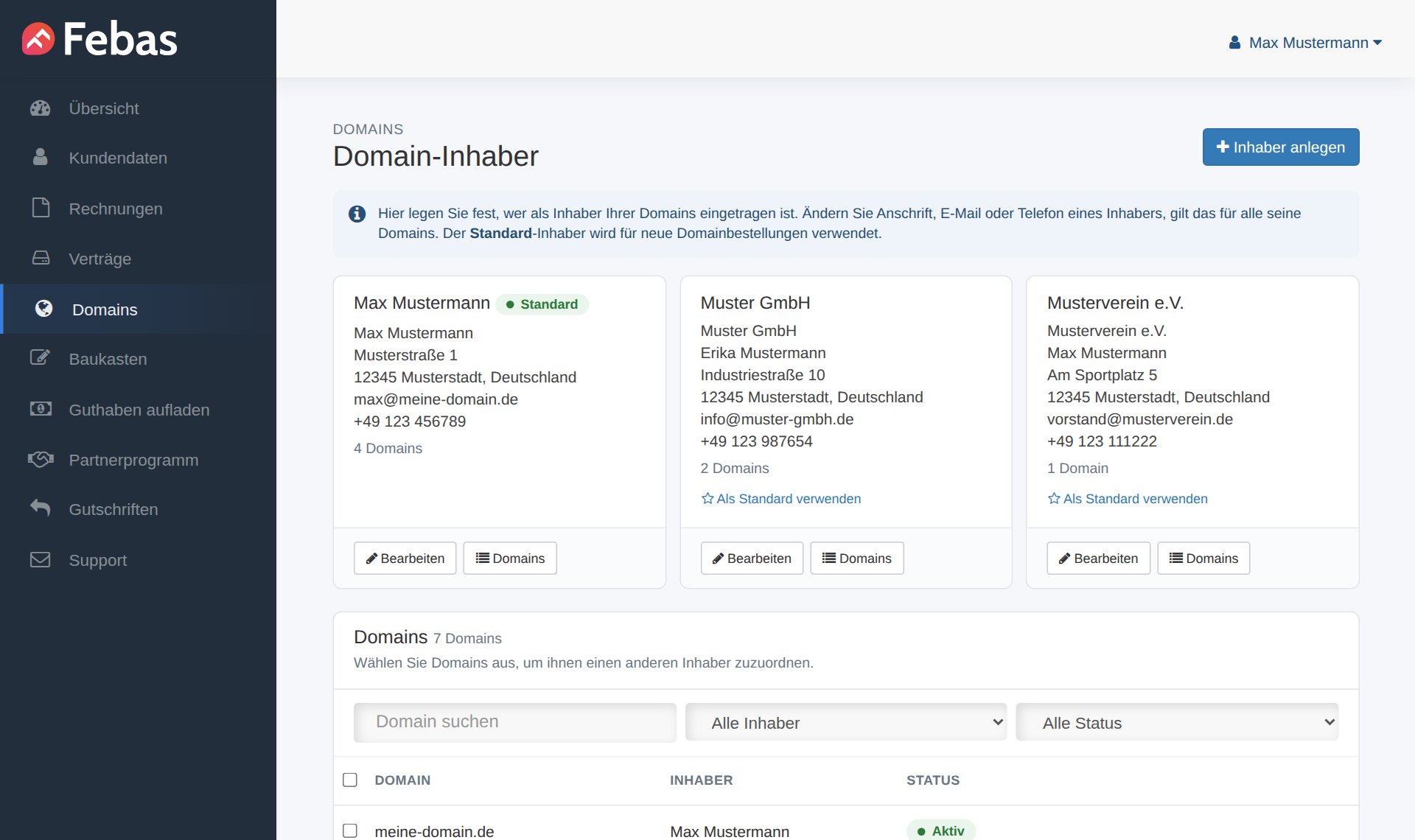Click the Domains globe icon in sidebar
This screenshot has width=1415, height=840.
point(44,309)
